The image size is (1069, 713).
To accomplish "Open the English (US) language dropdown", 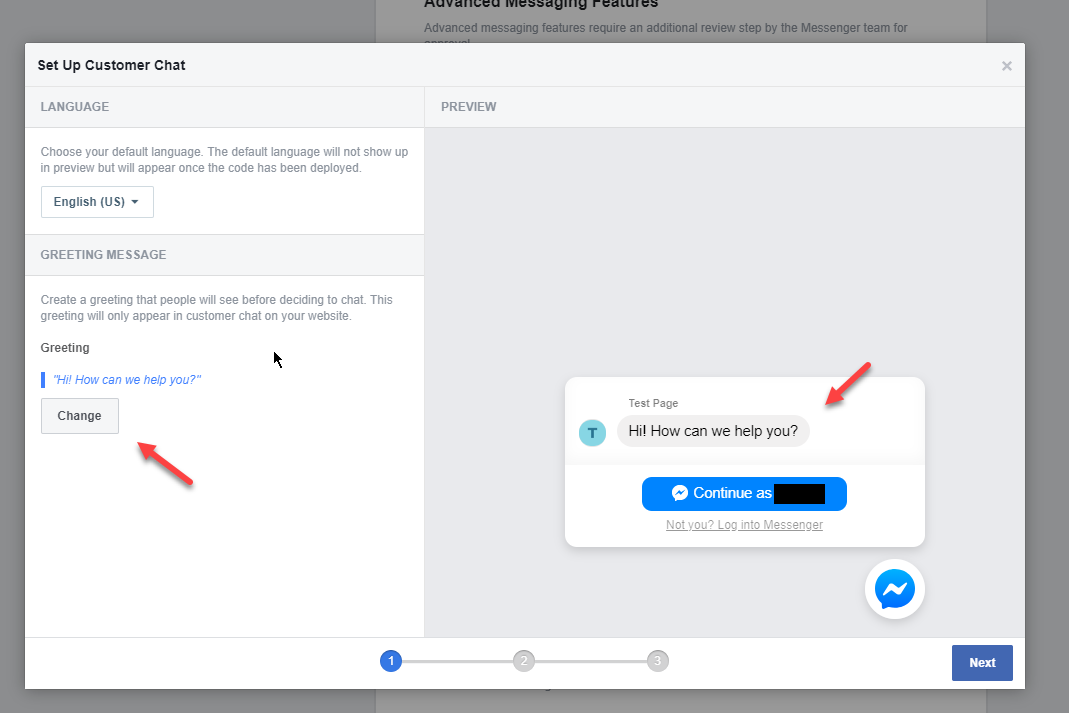I will [x=96, y=201].
